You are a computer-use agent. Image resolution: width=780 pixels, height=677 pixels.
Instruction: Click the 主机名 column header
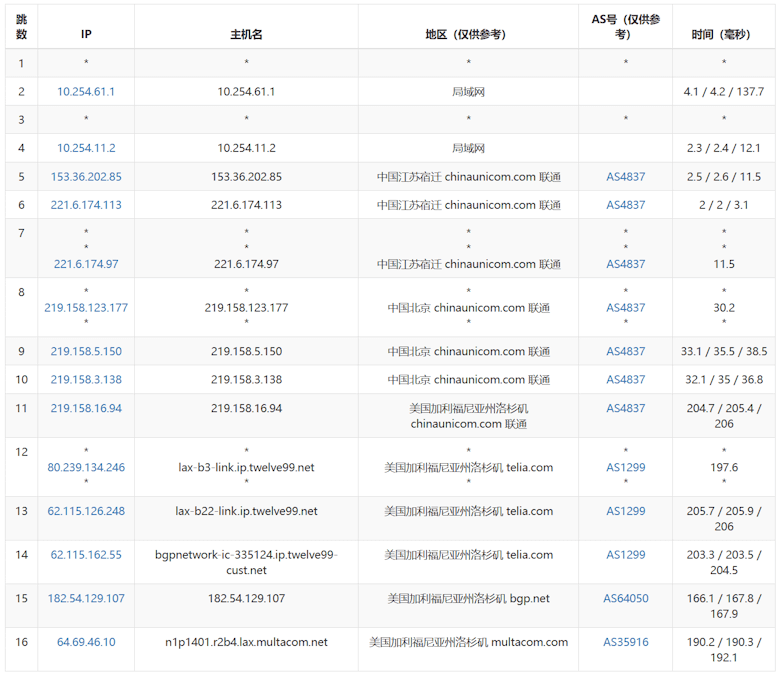246,34
